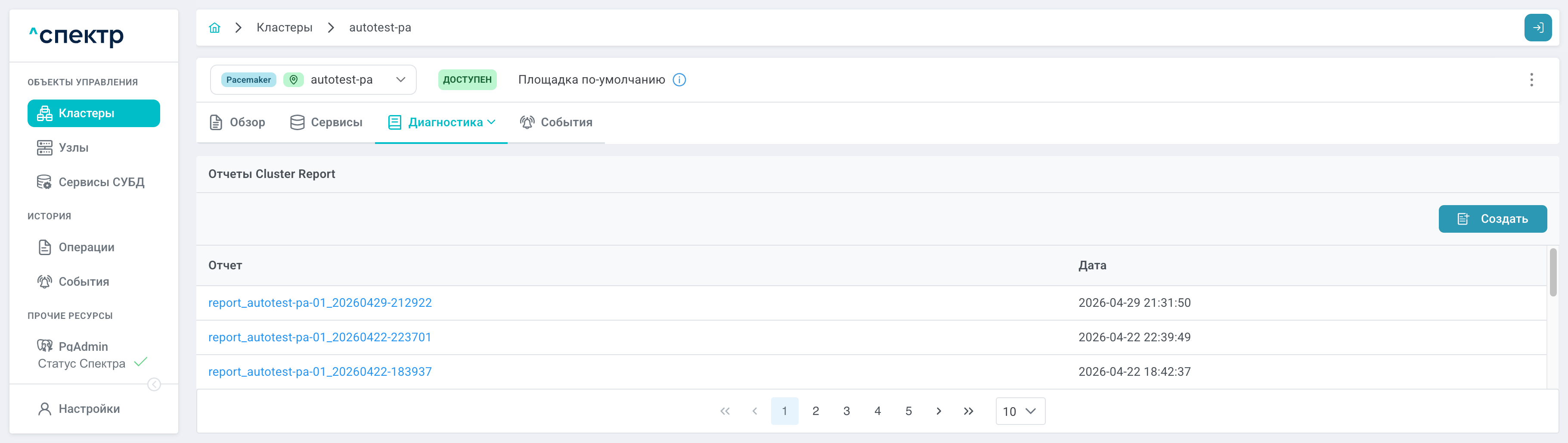The height and width of the screenshot is (443, 1568).
Task: Go to page 3
Action: (847, 411)
